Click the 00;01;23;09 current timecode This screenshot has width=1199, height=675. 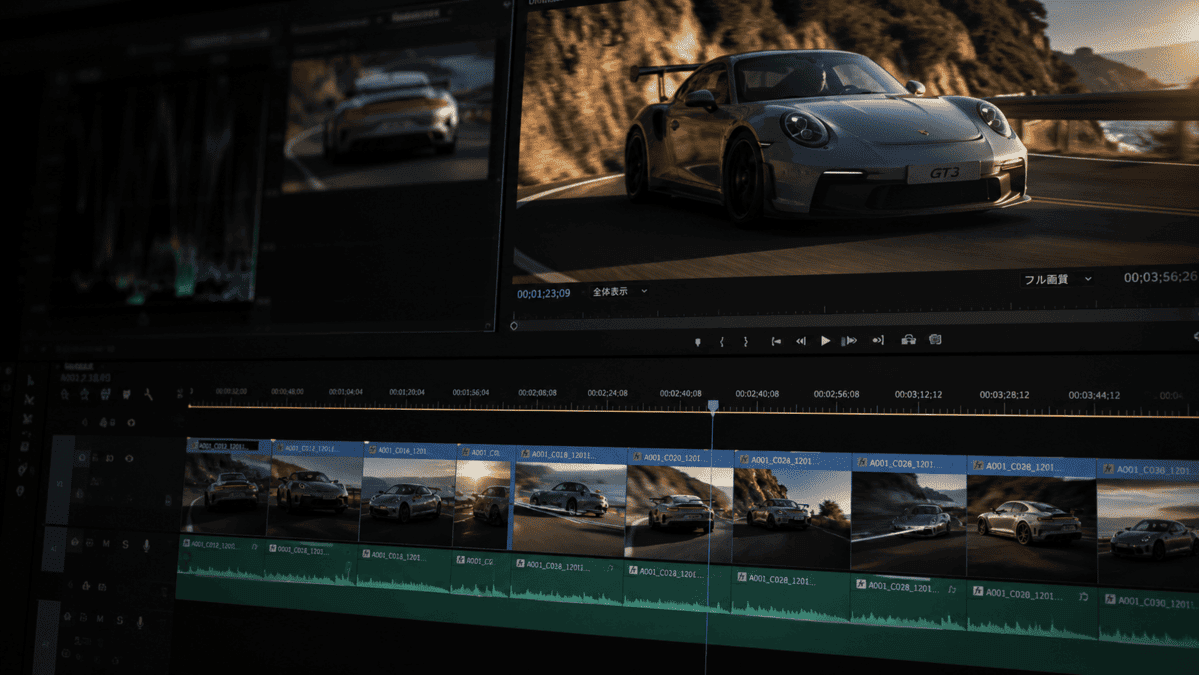tap(543, 294)
